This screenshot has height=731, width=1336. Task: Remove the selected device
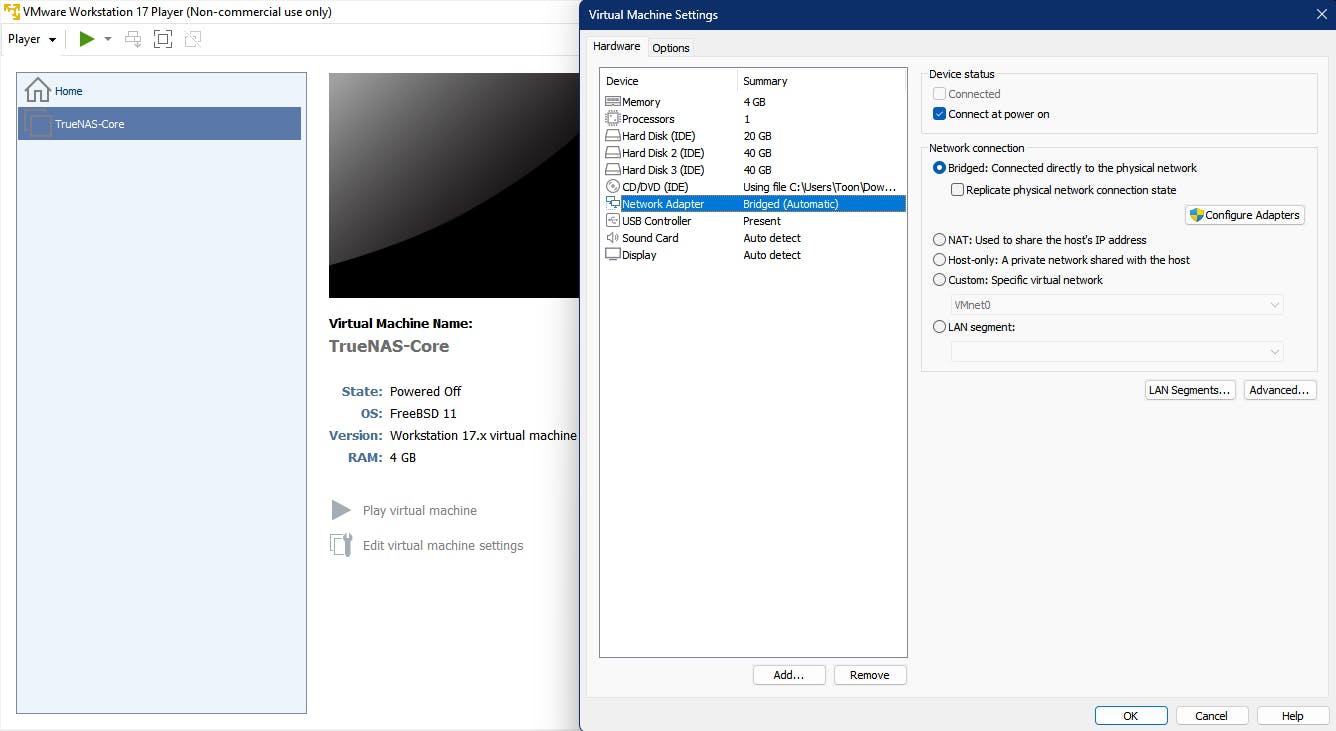coord(870,675)
